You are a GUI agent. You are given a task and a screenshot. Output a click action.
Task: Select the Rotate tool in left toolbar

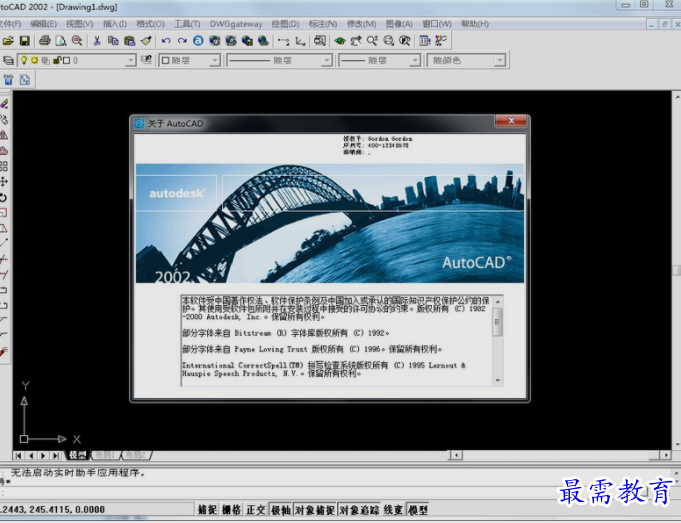pyautogui.click(x=4, y=197)
